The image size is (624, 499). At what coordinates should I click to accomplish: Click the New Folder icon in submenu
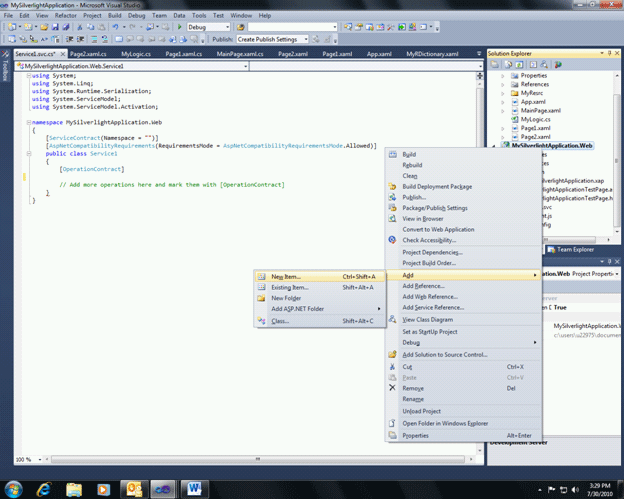coord(262,298)
